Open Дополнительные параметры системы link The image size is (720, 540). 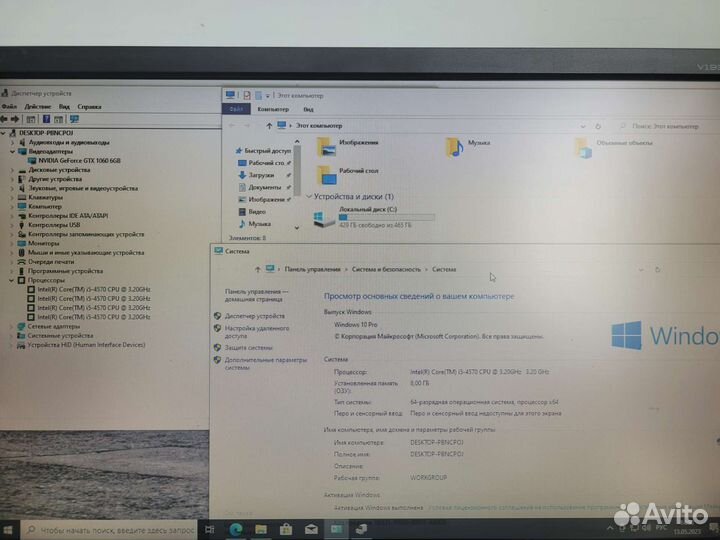click(x=265, y=364)
